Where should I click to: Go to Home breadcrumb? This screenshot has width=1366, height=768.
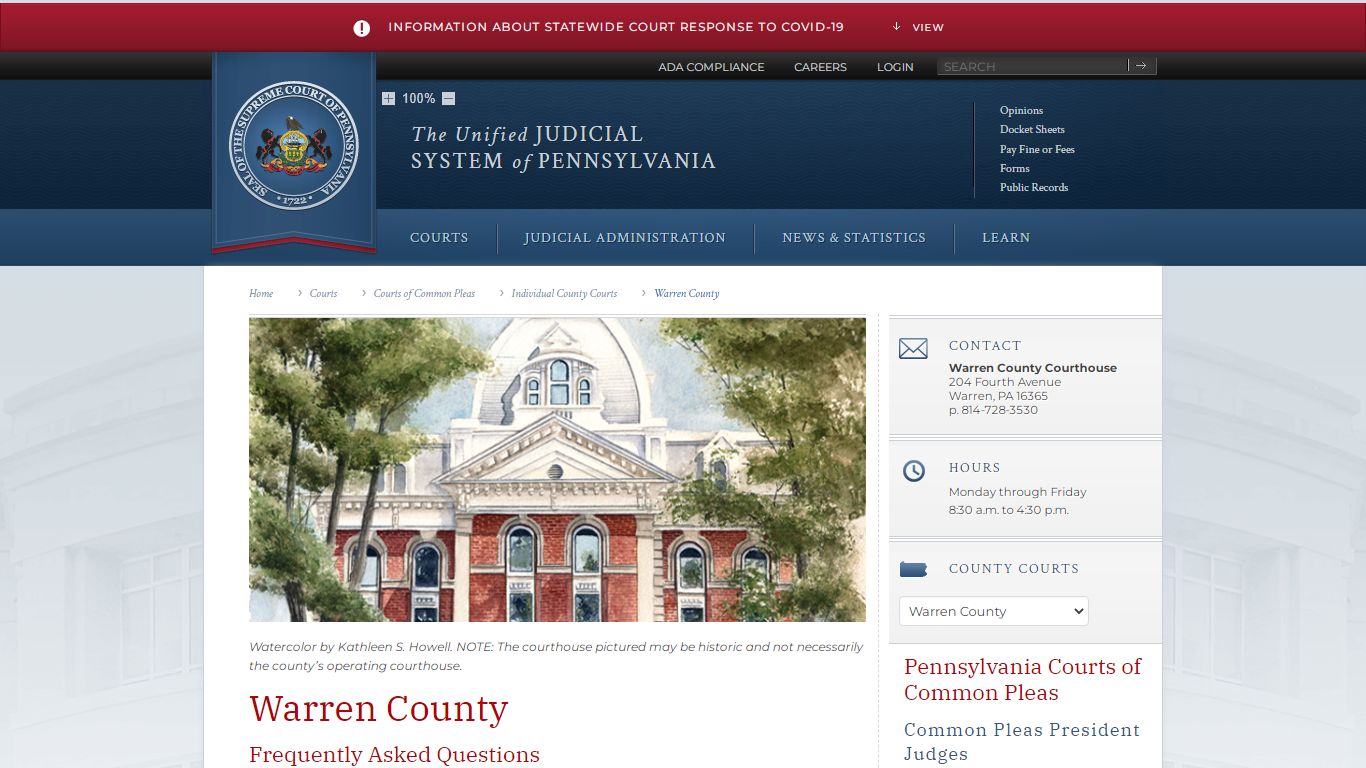point(261,293)
